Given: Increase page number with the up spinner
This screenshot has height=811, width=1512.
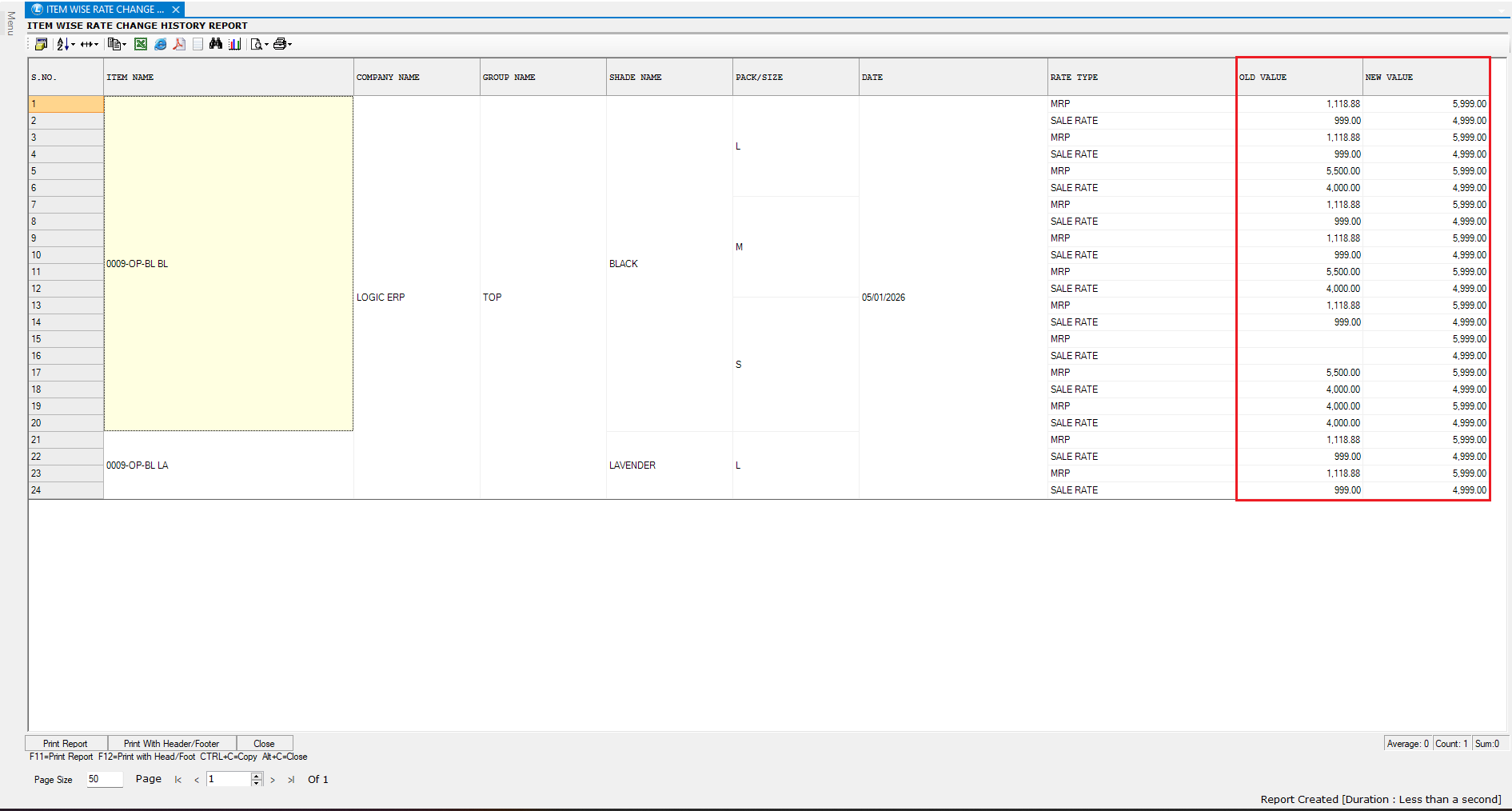Looking at the screenshot, I should pyautogui.click(x=257, y=776).
